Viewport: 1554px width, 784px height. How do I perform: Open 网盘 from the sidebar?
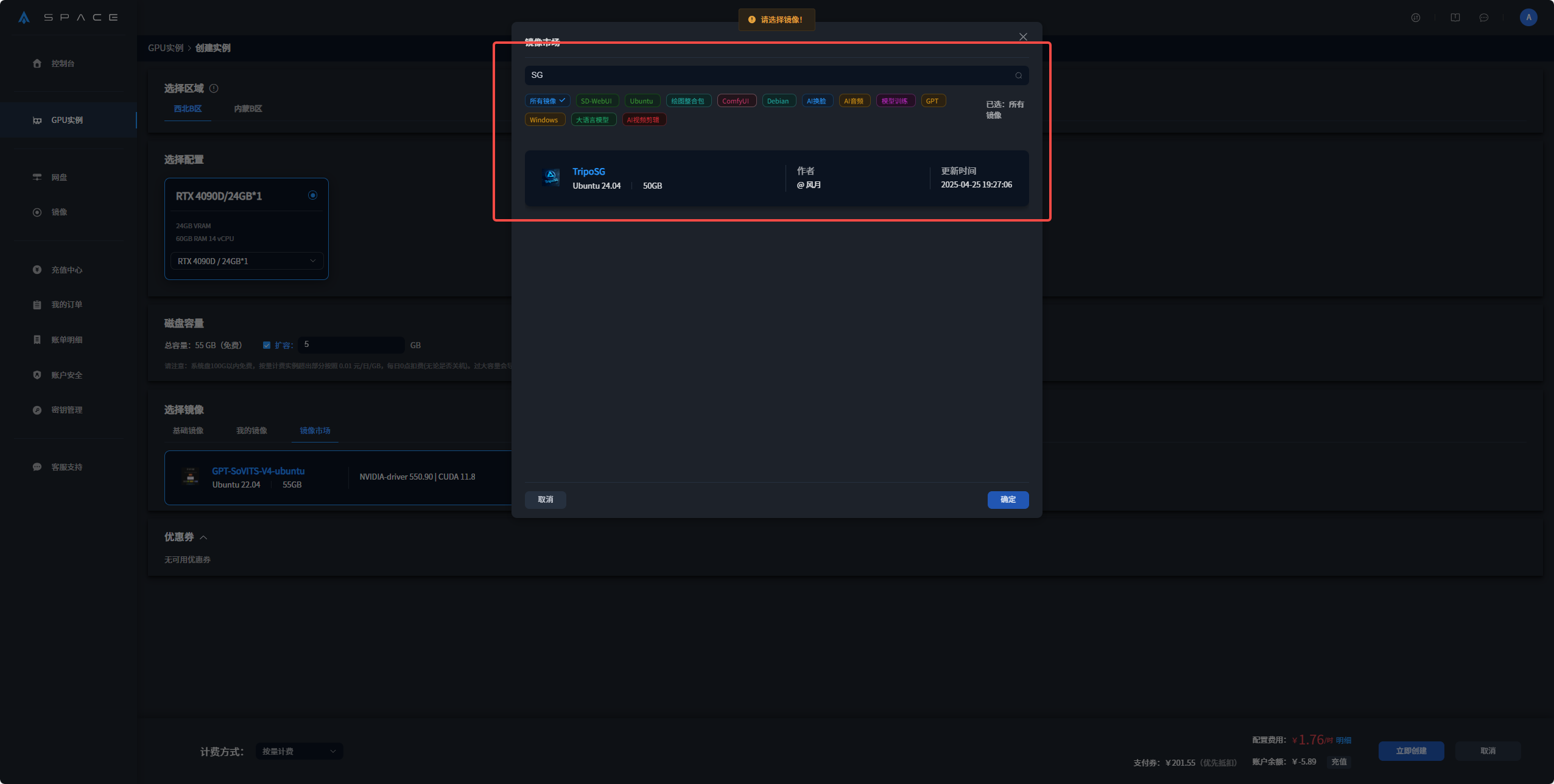click(59, 177)
